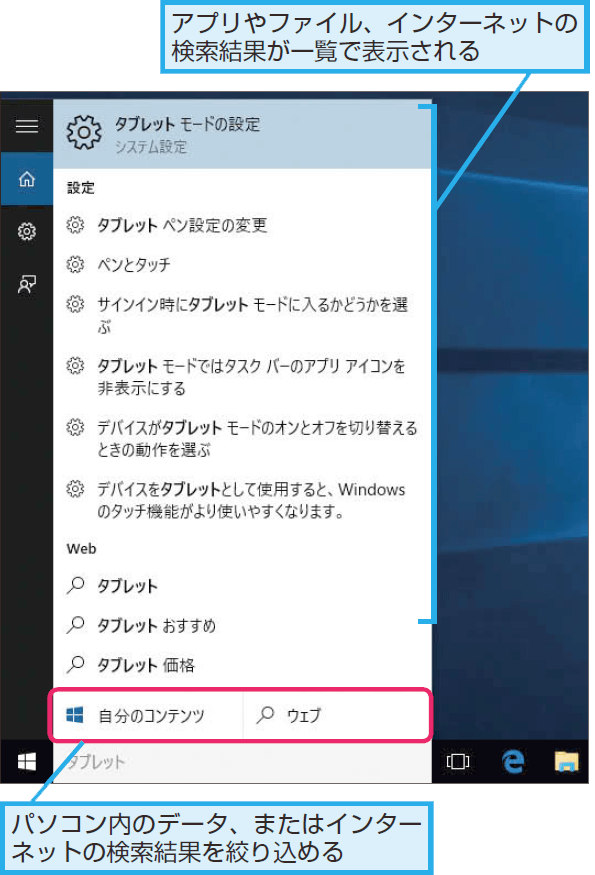The image size is (595, 875).
Task: Open File Explorer from the taskbar
Action: 566,761
